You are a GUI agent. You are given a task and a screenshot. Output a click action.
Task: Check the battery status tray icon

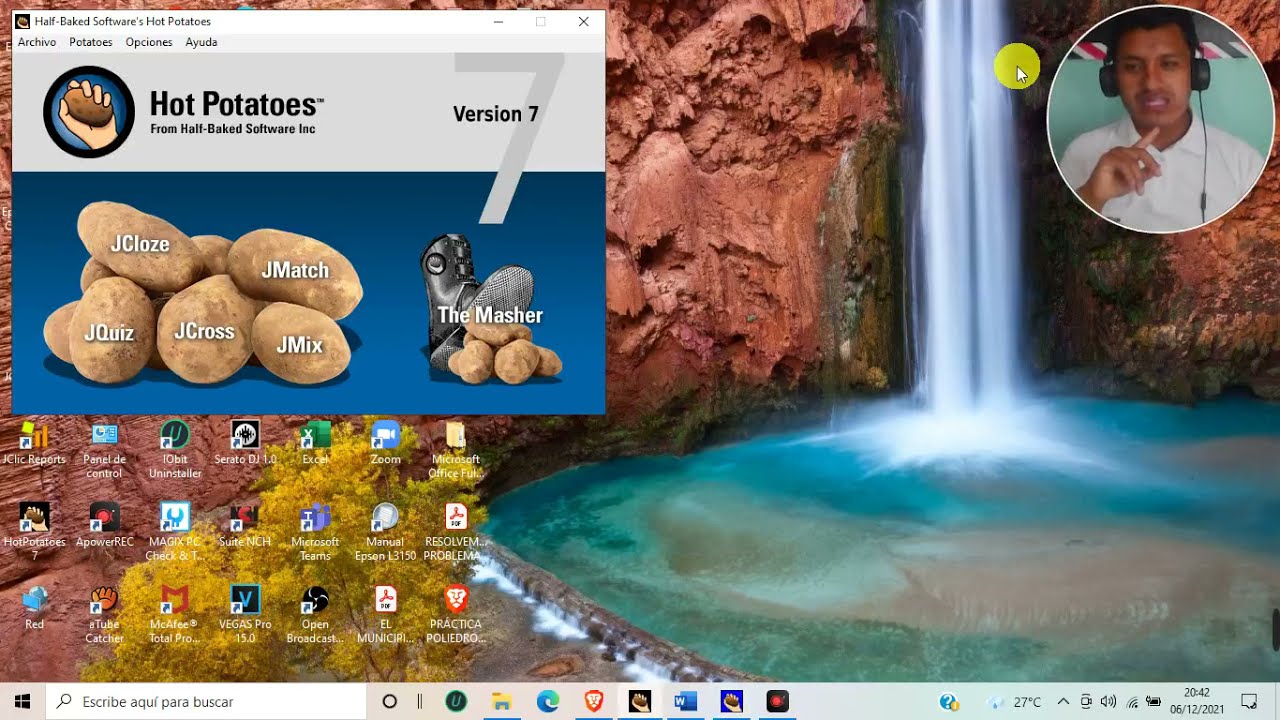[x=1153, y=702]
